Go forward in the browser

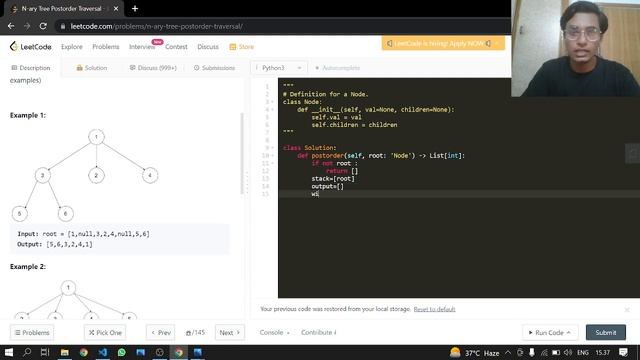27,26
